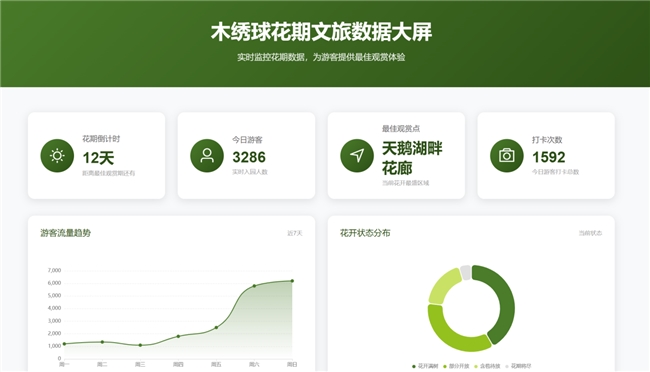Toggle the 含苞待放 legend item
Viewport: 650px width, 372px height.
[x=487, y=366]
